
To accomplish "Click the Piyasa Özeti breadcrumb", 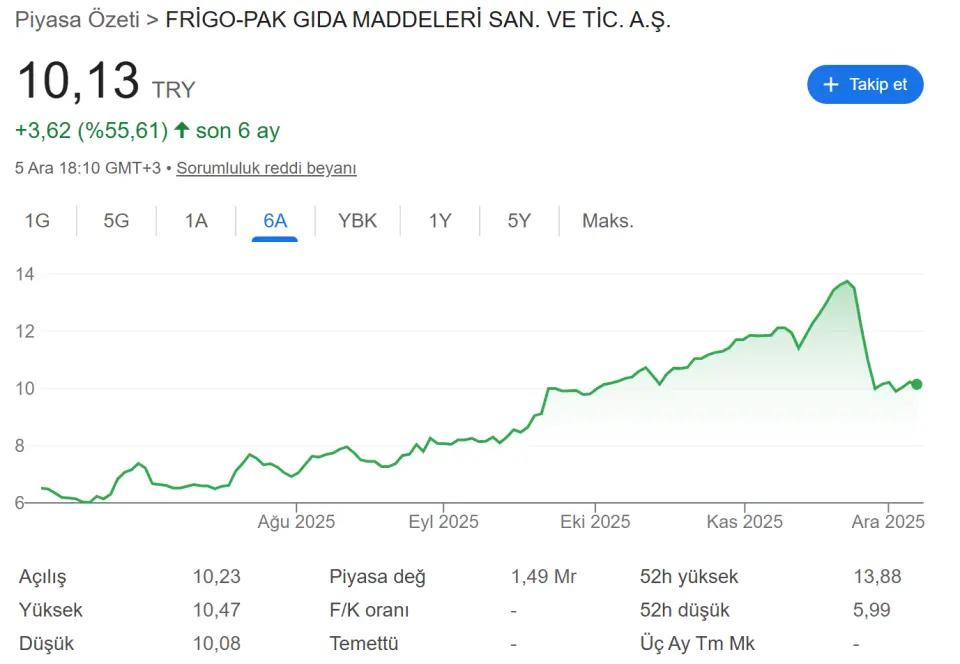I will click(78, 20).
